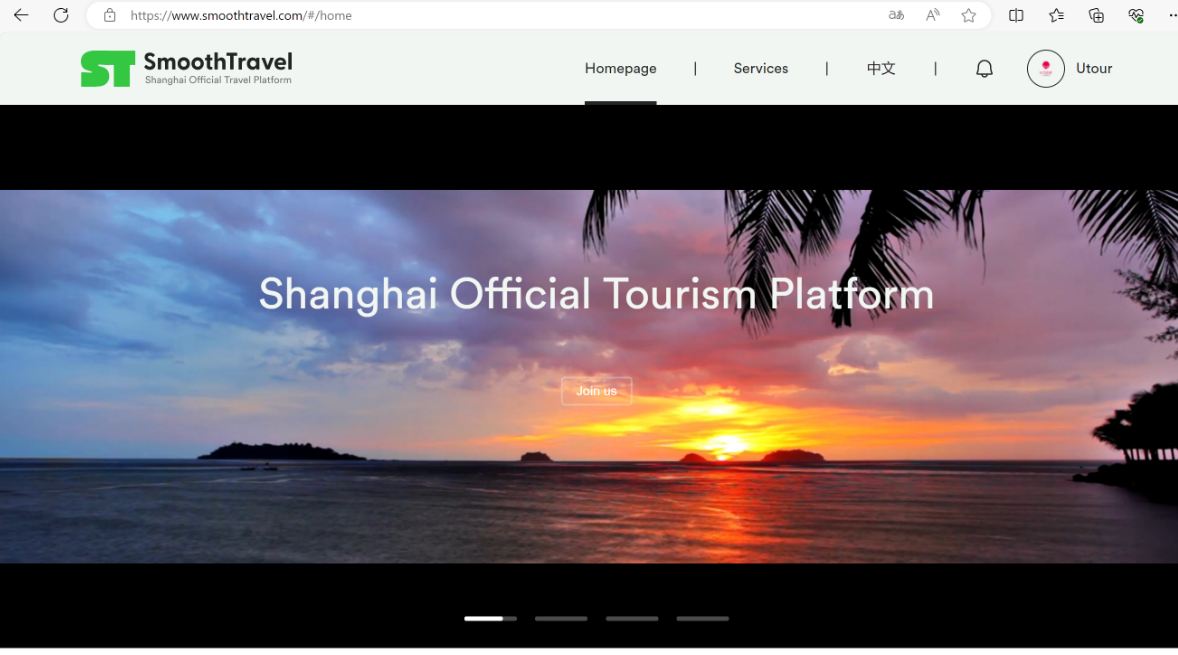The image size is (1178, 655).
Task: Open the Services menu item
Action: coord(760,69)
